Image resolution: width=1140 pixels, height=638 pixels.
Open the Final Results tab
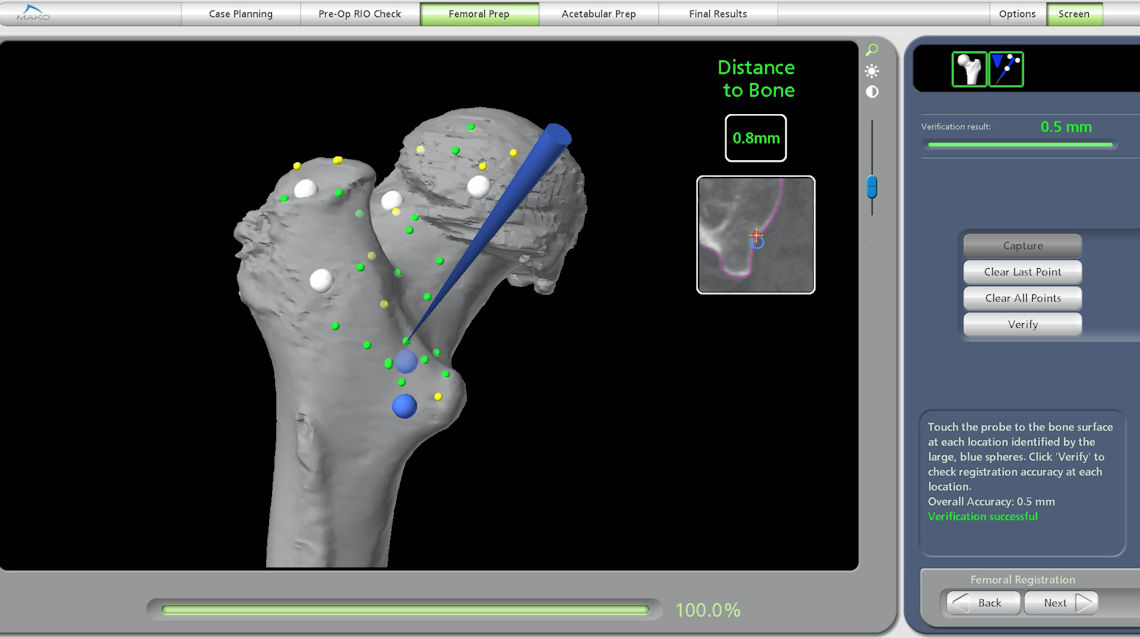pyautogui.click(x=718, y=14)
